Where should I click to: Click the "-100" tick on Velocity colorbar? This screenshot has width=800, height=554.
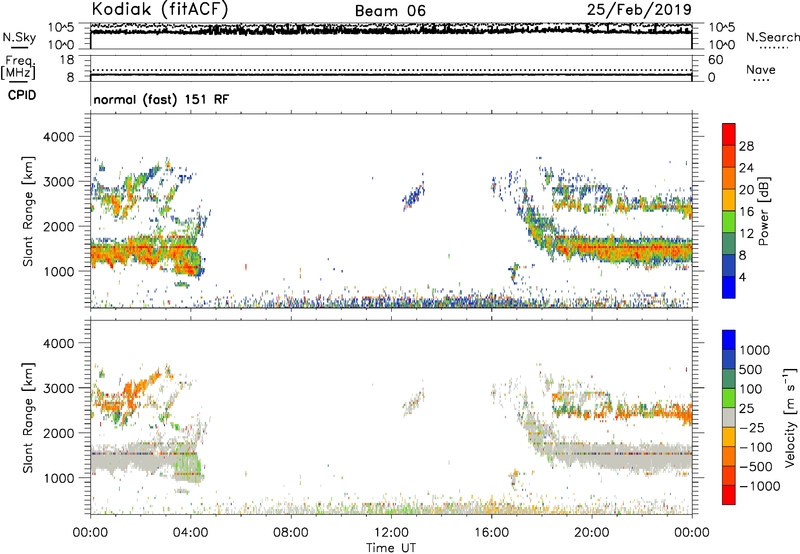tap(756, 447)
